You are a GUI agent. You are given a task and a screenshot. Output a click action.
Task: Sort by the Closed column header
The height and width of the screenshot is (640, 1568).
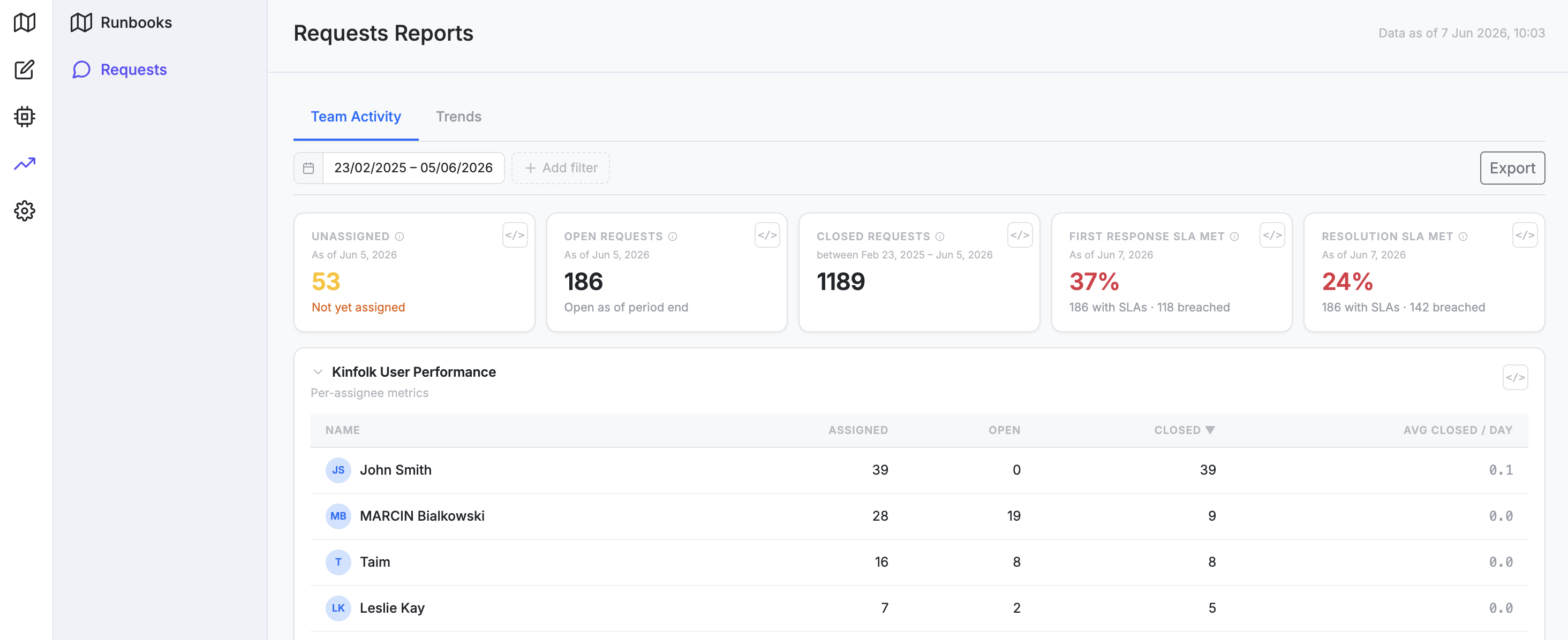tap(1184, 430)
